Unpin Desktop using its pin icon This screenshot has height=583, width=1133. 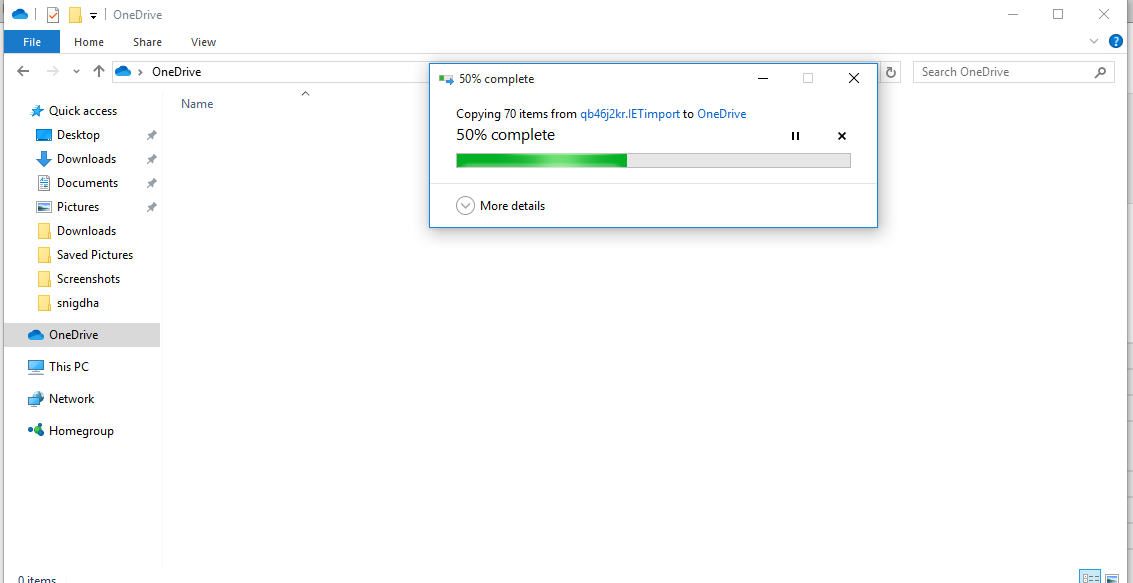click(x=151, y=135)
